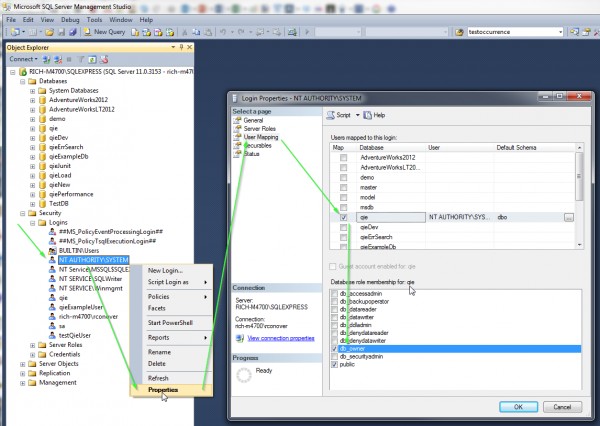Click the Connect Object Explorer icon

pyautogui.click(x=46, y=59)
